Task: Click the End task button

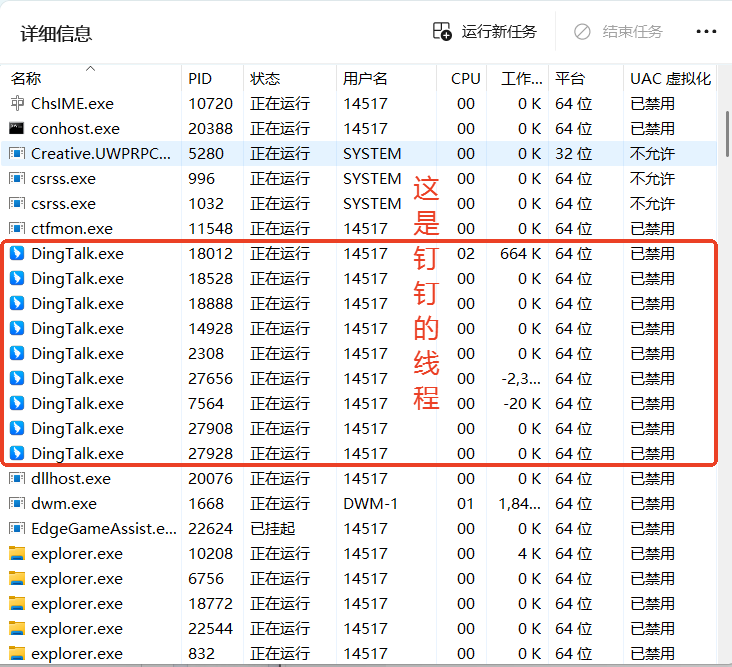Action: 618,32
